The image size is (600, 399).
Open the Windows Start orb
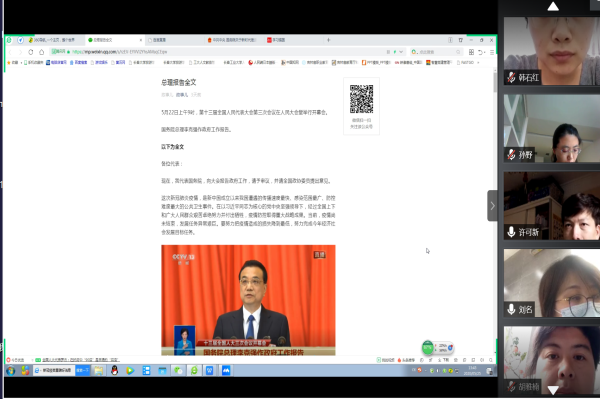[x=11, y=370]
